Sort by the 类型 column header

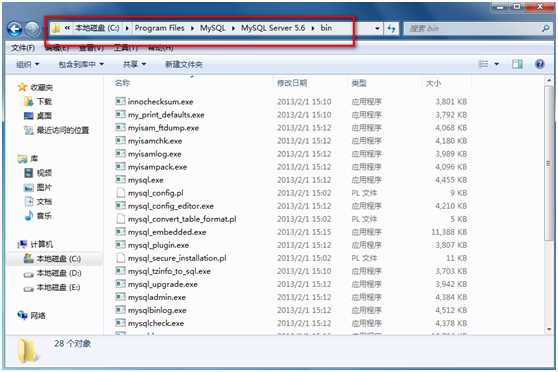click(359, 83)
